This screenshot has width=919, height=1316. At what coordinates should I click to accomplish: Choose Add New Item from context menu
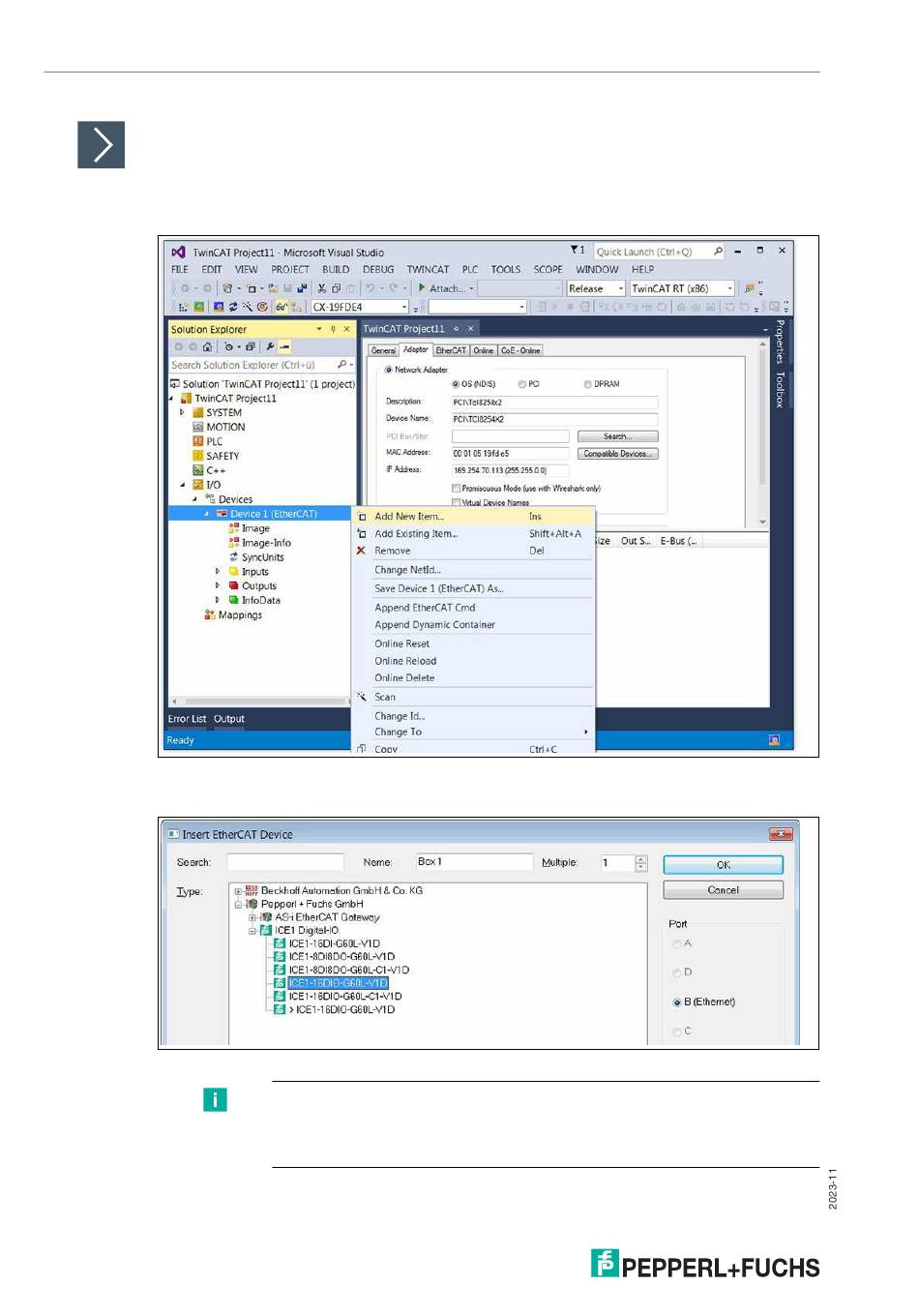pyautogui.click(x=473, y=517)
